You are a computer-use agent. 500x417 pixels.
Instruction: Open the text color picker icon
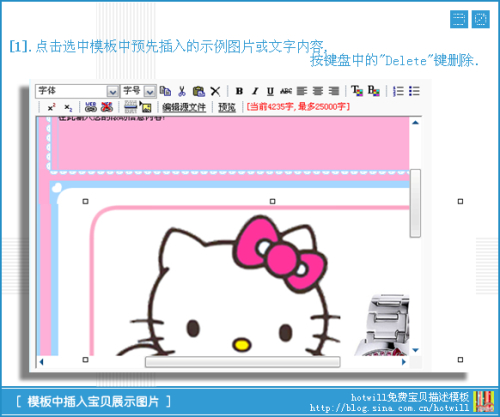coord(357,91)
